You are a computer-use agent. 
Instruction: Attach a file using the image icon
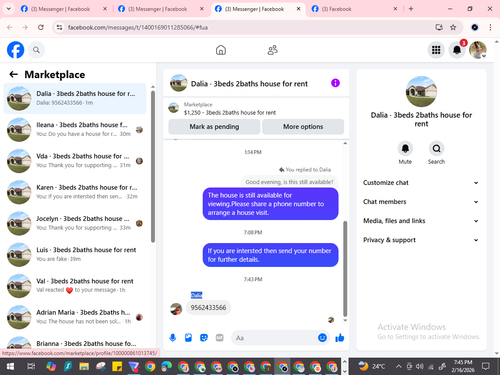click(x=188, y=338)
